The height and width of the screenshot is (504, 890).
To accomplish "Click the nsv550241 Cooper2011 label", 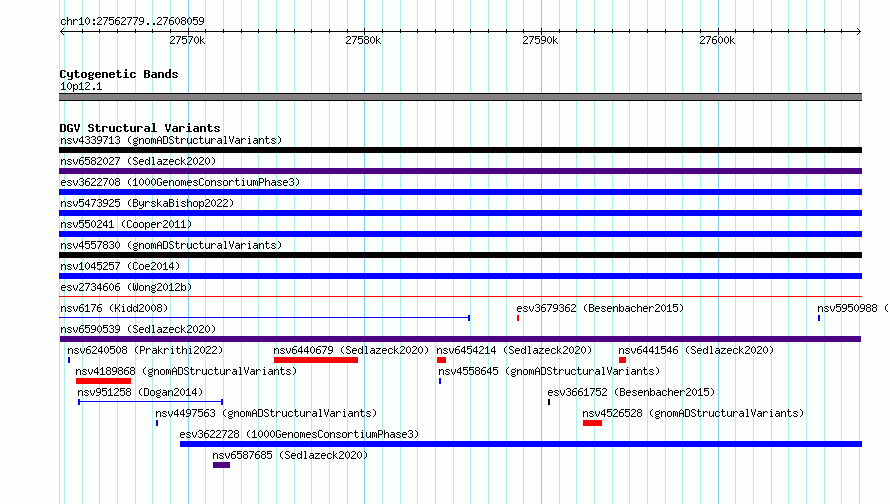I will click(126, 224).
